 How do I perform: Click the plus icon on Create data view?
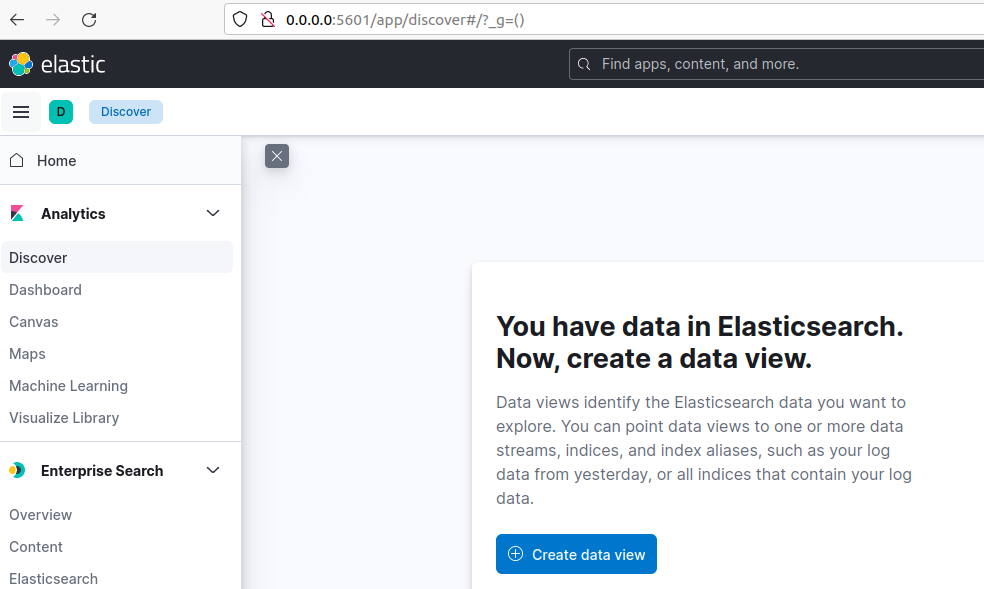click(515, 553)
